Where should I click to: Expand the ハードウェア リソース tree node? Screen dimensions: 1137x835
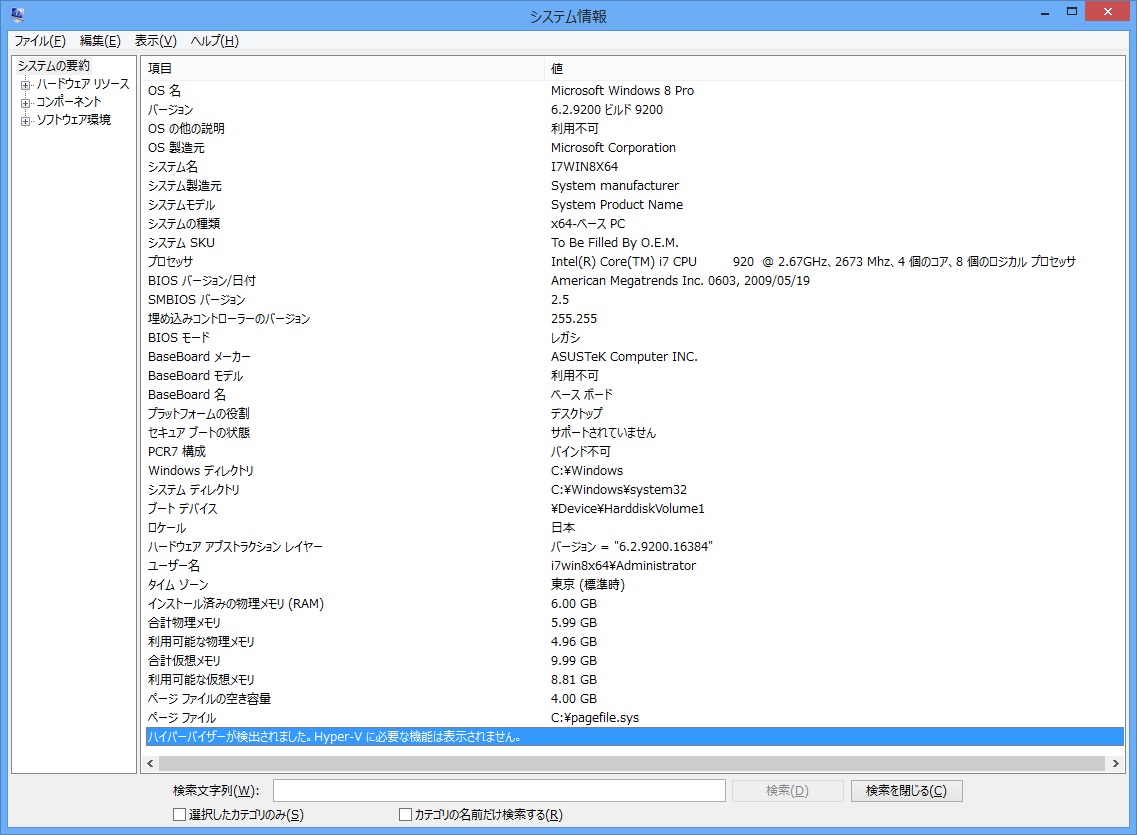(25, 85)
